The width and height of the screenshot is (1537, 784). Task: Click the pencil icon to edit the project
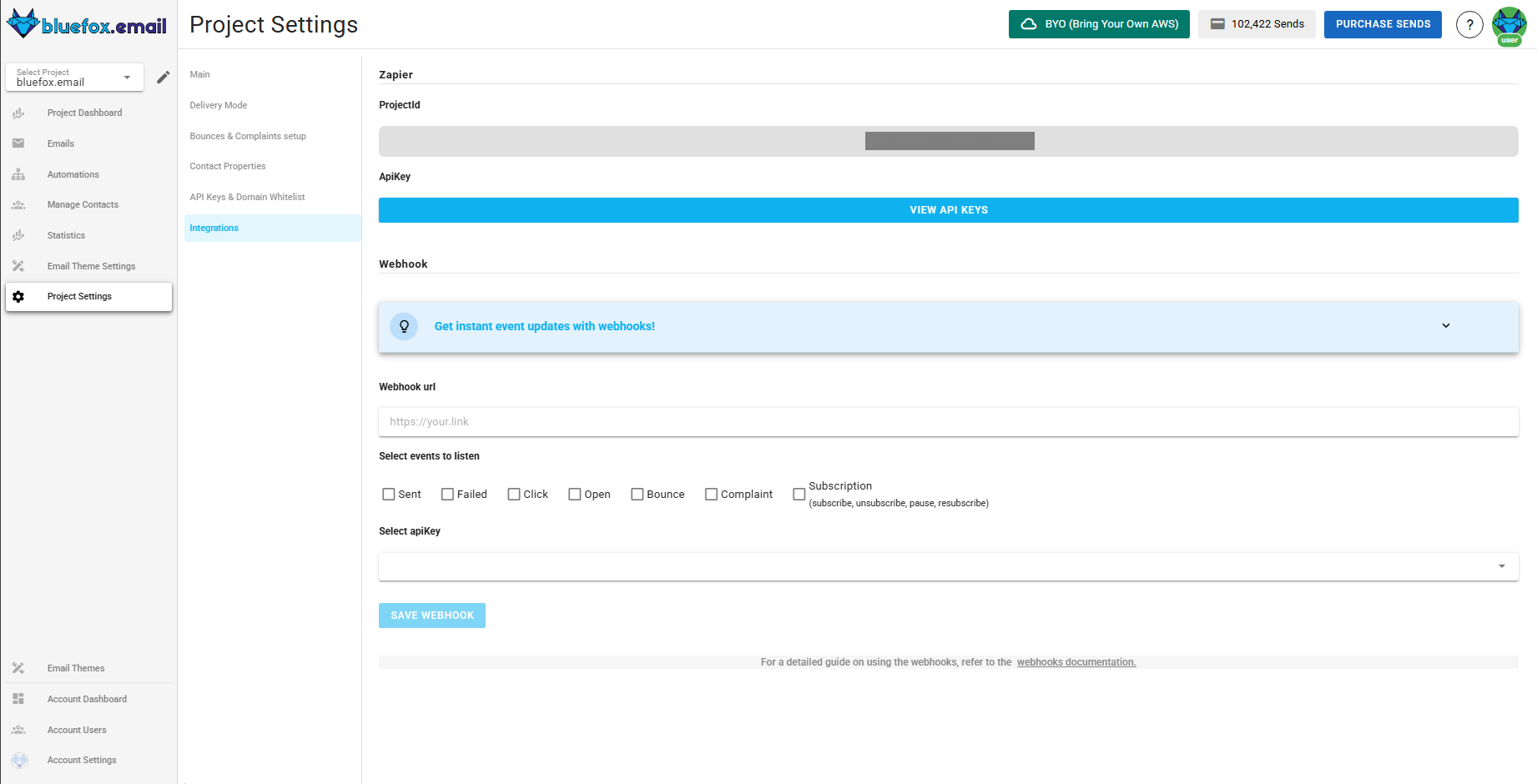164,77
